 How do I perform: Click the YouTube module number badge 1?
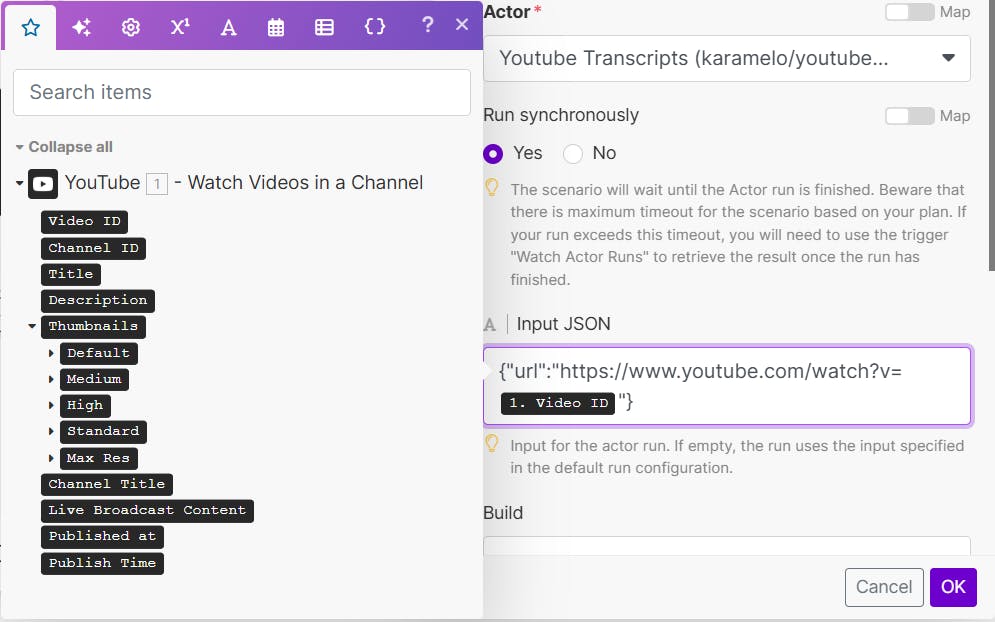coord(157,184)
